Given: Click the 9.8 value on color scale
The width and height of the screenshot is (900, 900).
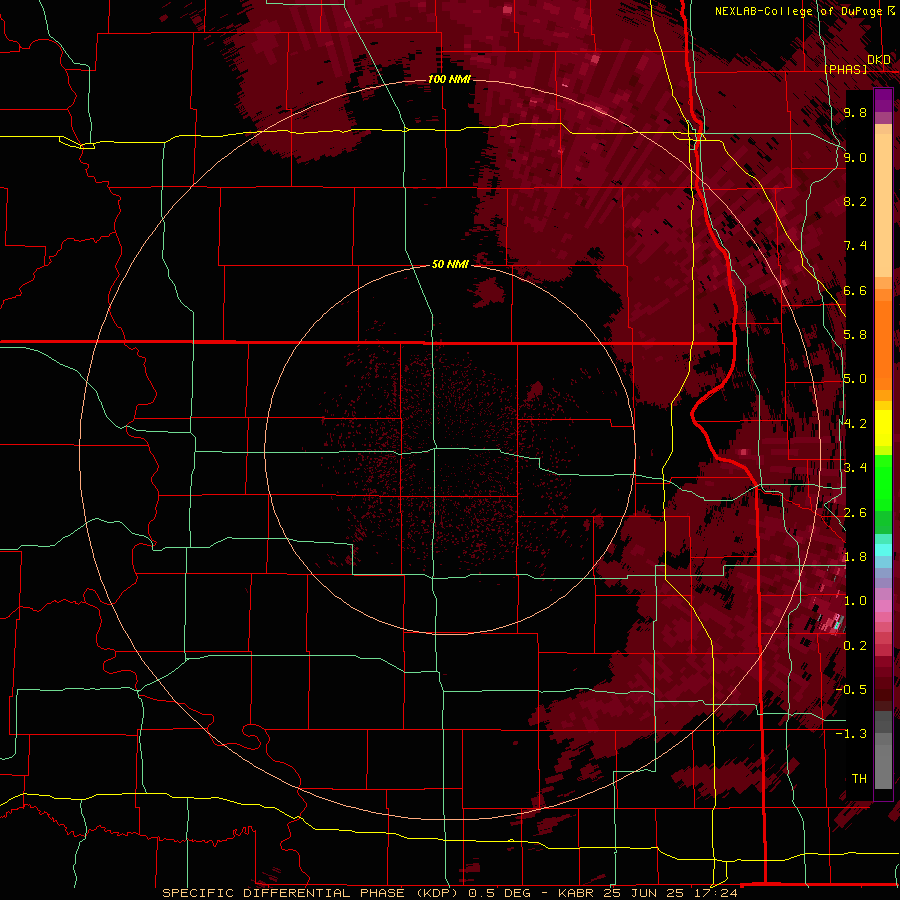Looking at the screenshot, I should tap(855, 112).
